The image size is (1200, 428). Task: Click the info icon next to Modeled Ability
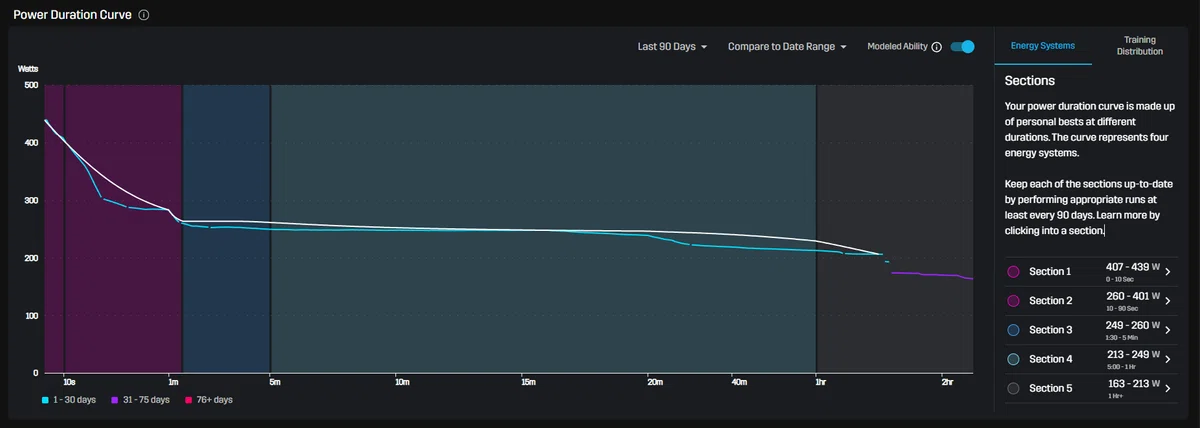936,47
